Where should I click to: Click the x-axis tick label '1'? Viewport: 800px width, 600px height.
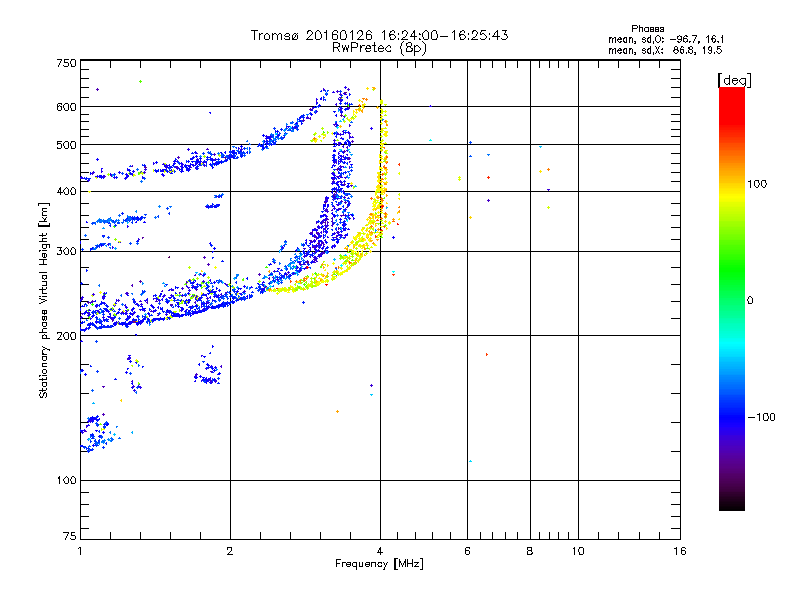tap(80, 551)
